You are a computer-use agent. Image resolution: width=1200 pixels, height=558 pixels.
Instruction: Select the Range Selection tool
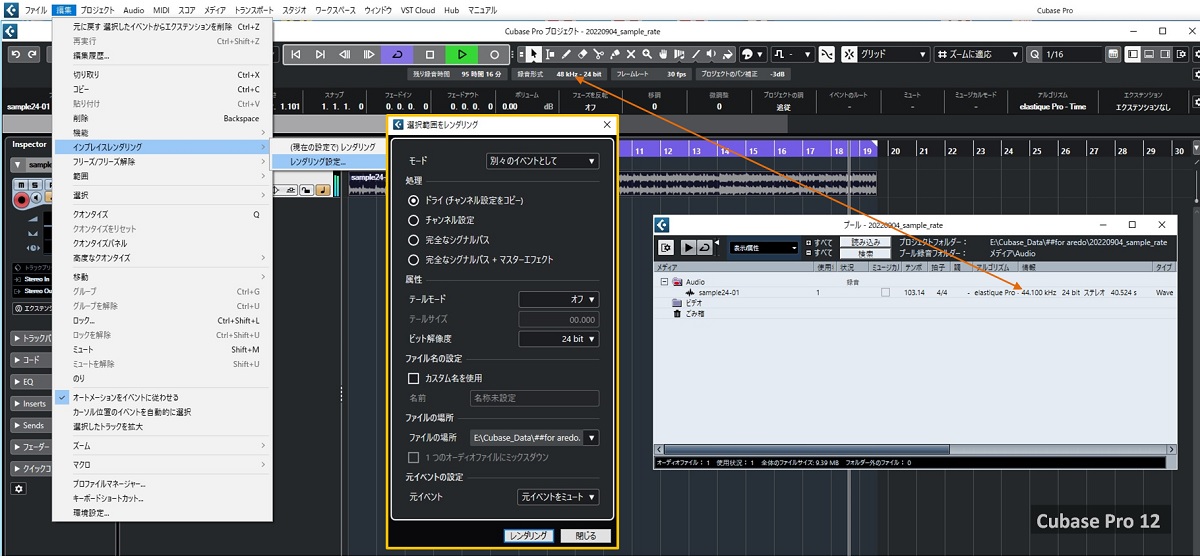point(551,54)
